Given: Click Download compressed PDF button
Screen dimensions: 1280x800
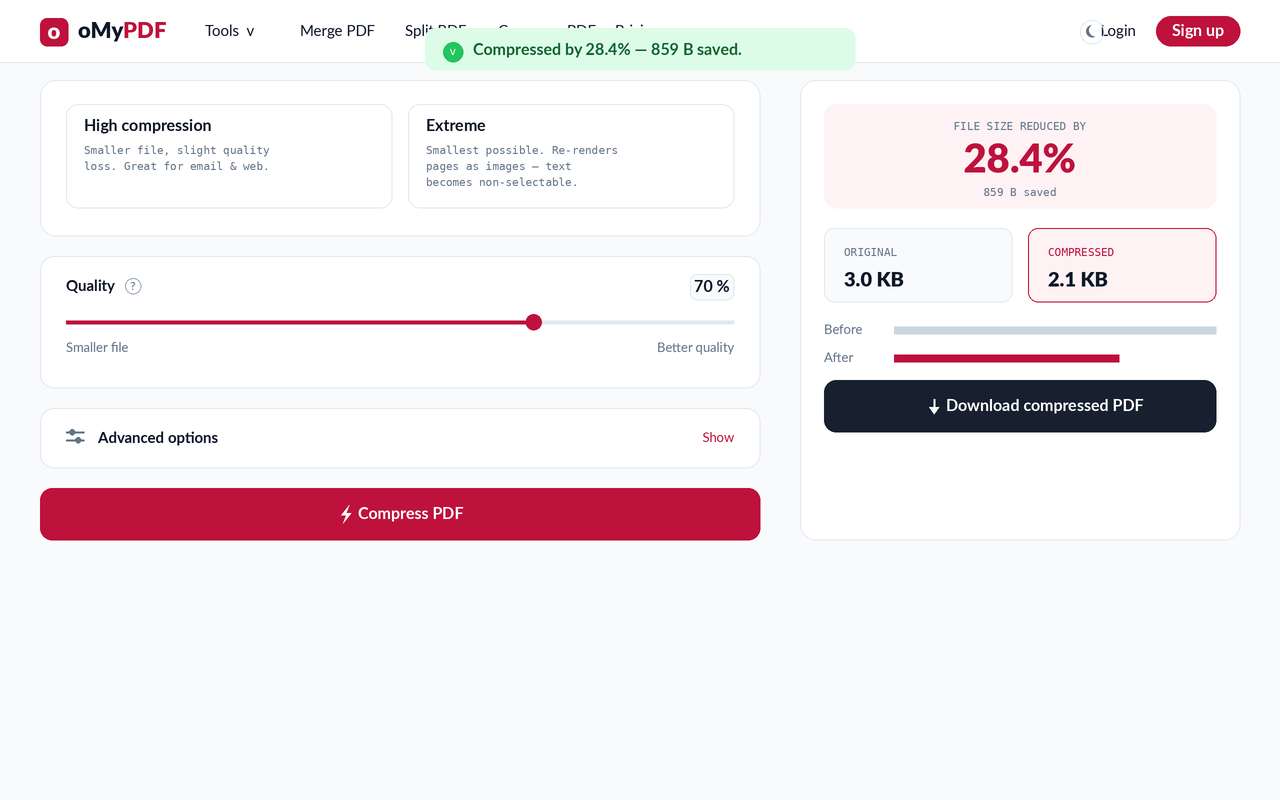Looking at the screenshot, I should (x=1020, y=406).
